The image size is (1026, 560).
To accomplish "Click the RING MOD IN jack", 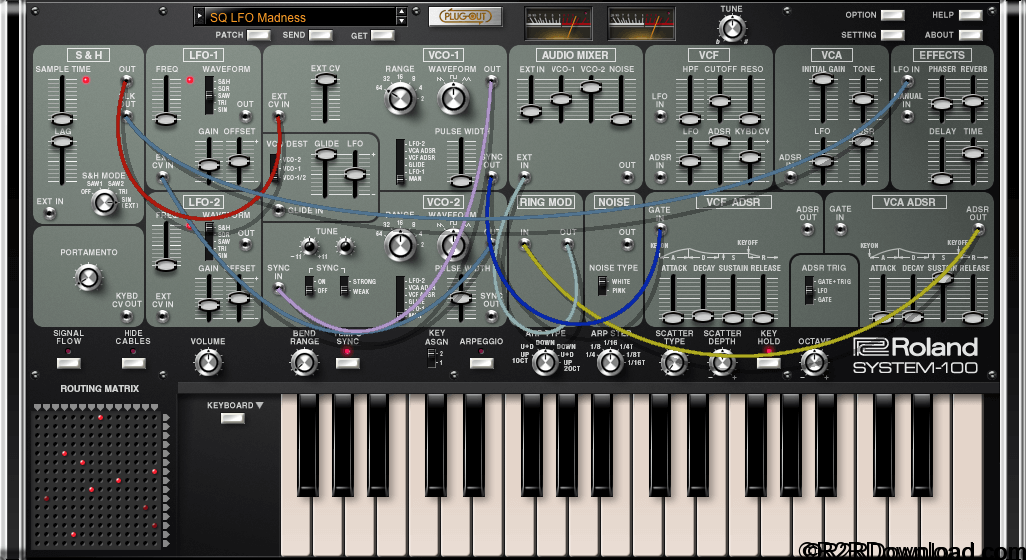I will click(525, 245).
